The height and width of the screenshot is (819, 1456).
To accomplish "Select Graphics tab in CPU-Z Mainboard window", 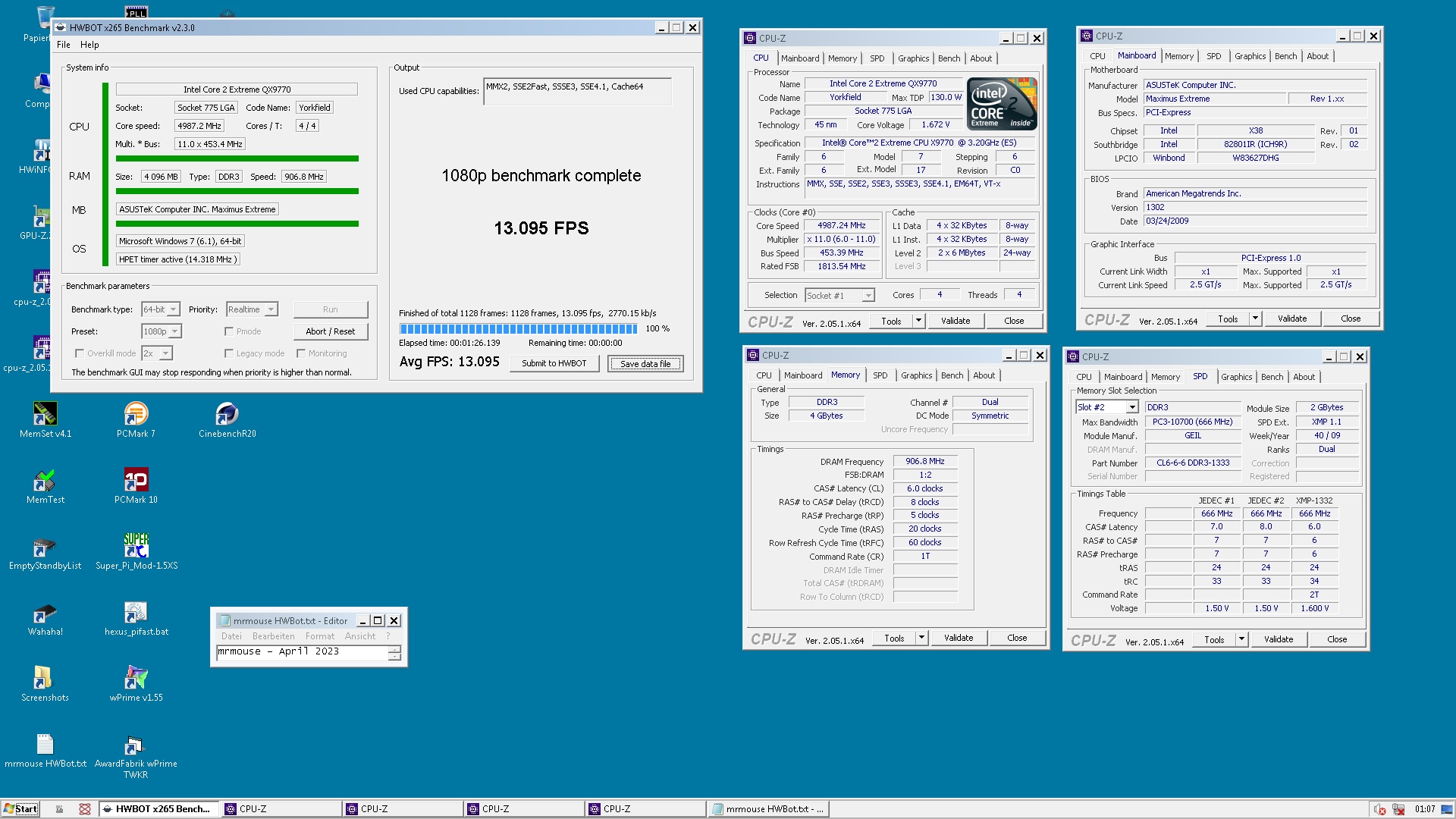I will pos(1250,56).
